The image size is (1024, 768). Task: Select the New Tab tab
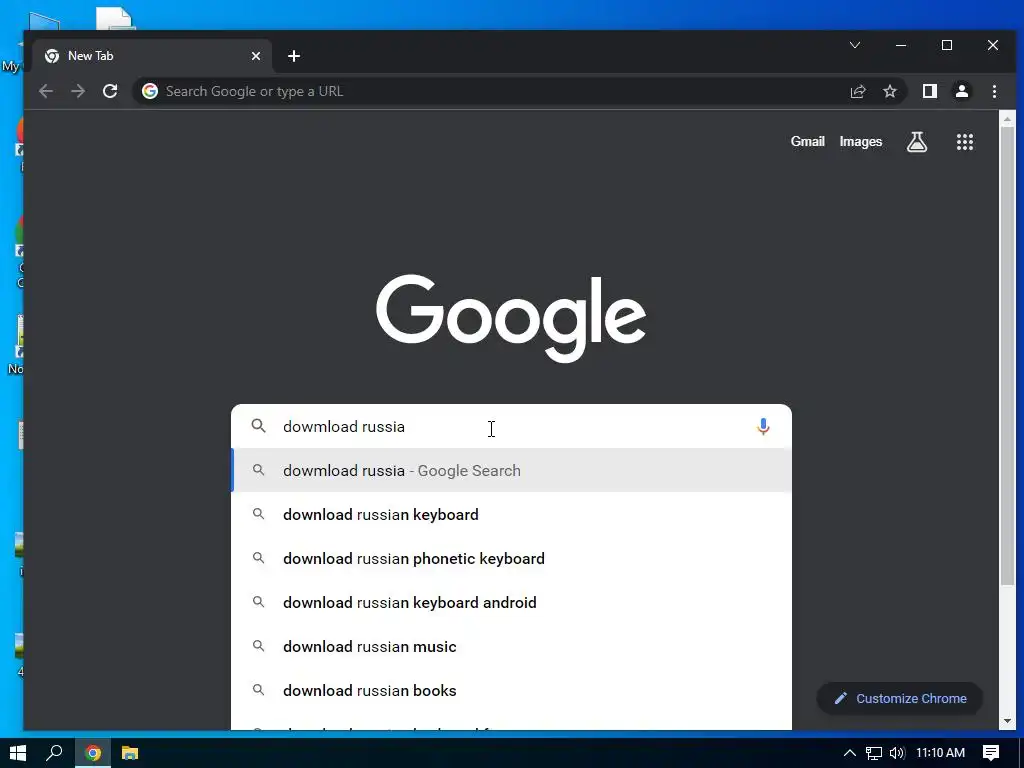[x=151, y=56]
